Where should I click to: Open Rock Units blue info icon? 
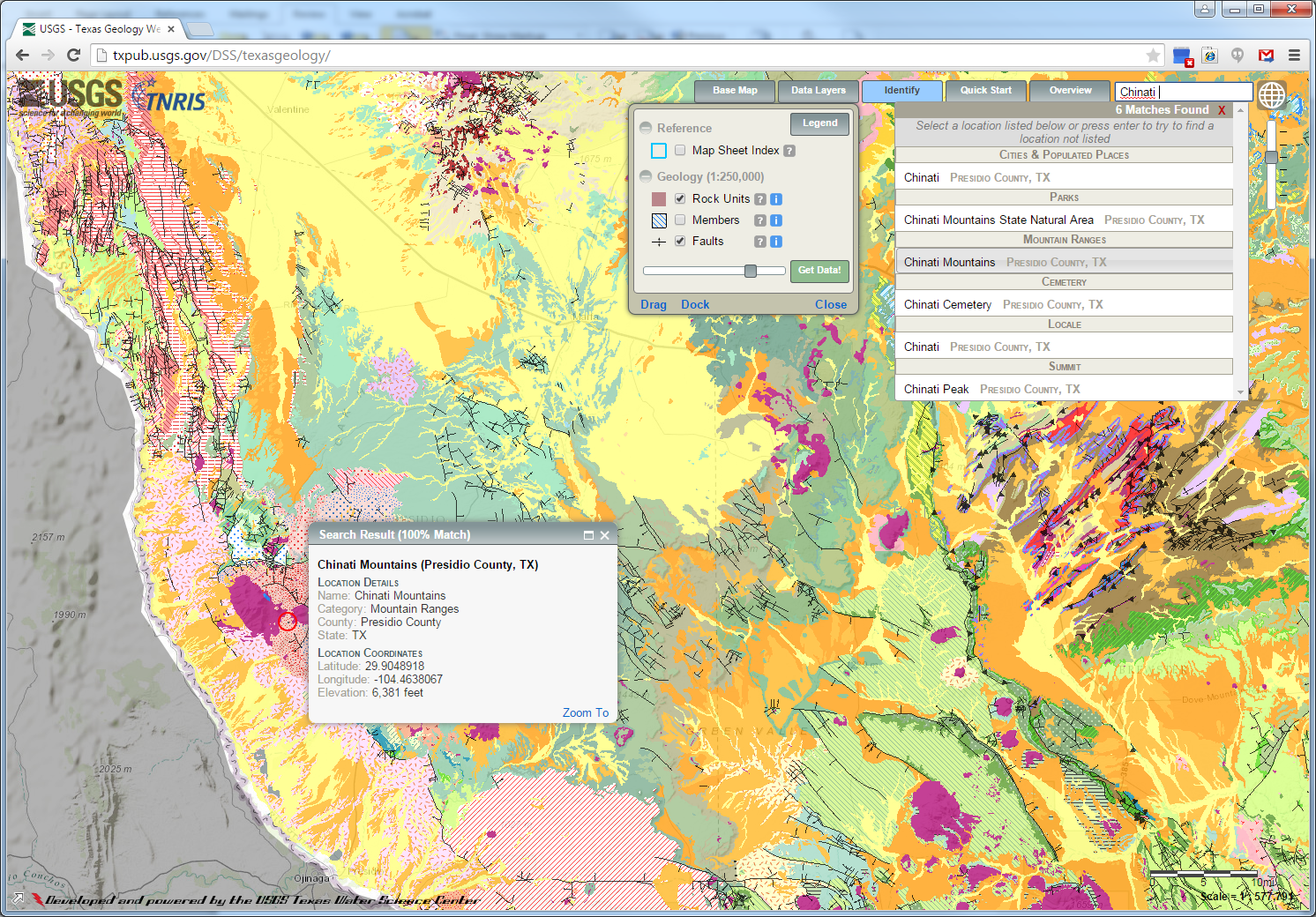tap(776, 199)
